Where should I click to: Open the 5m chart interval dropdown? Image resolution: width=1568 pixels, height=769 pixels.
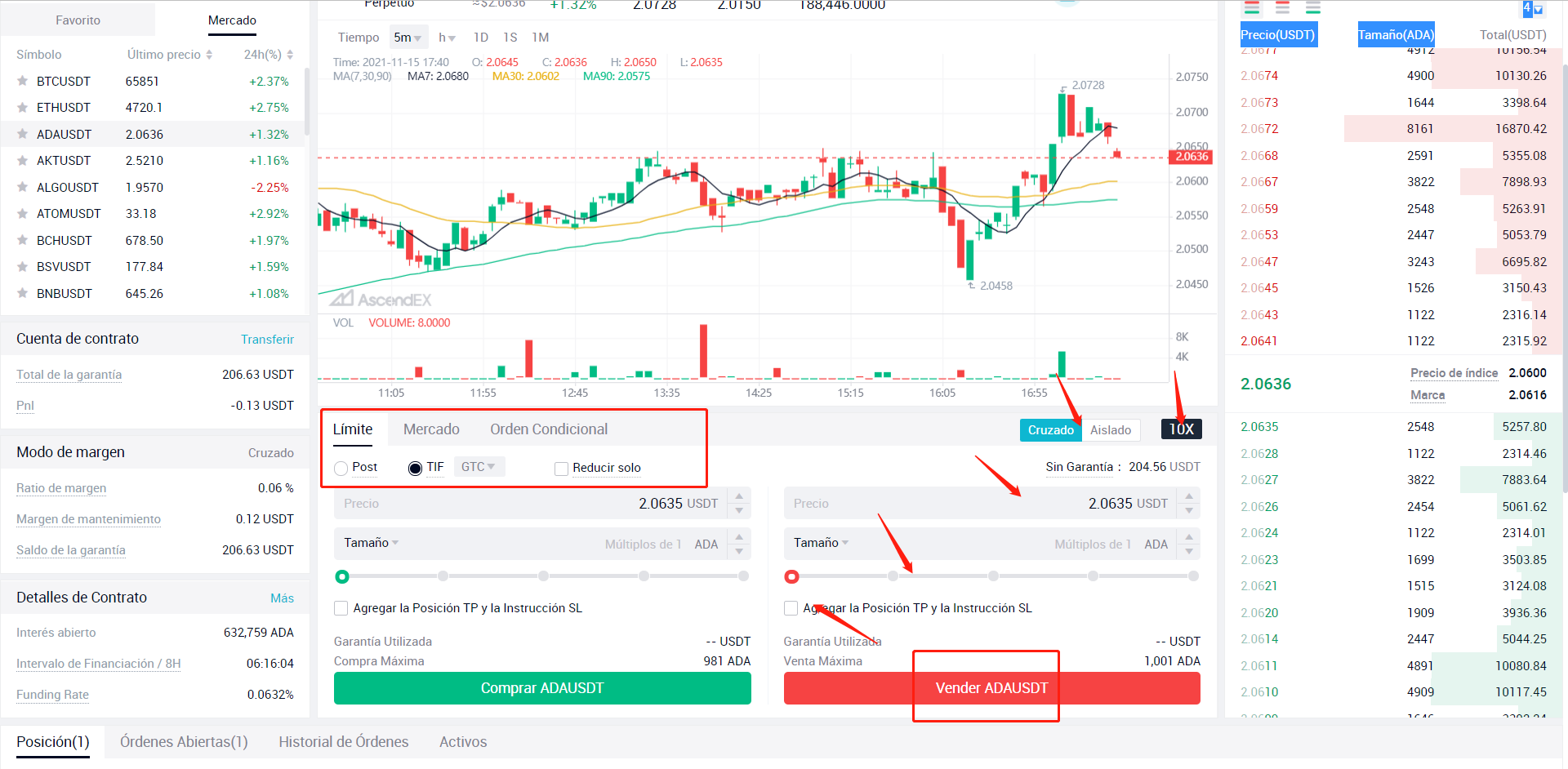tap(408, 38)
